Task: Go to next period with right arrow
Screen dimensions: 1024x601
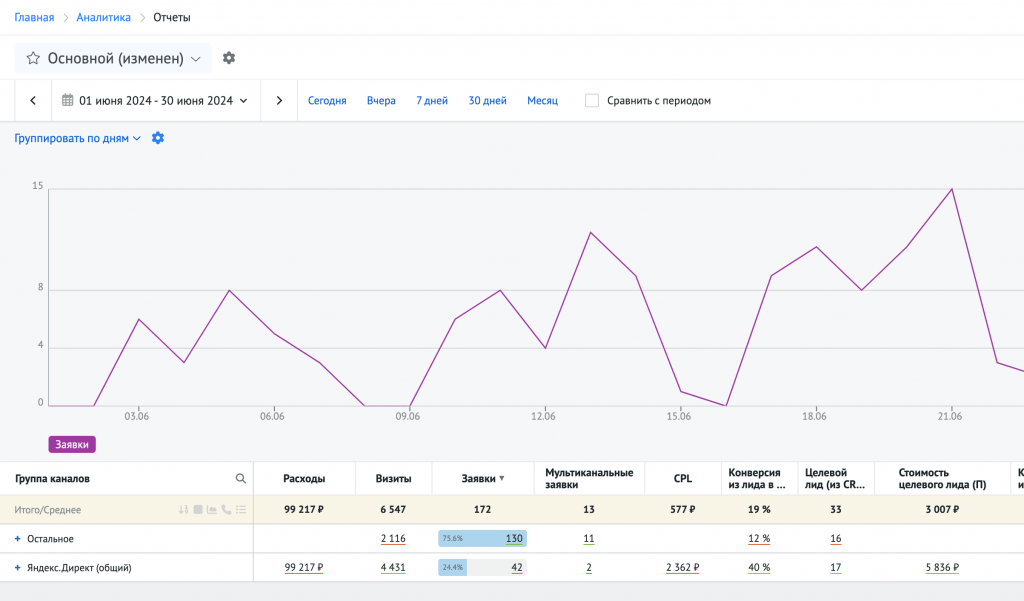Action: click(279, 101)
